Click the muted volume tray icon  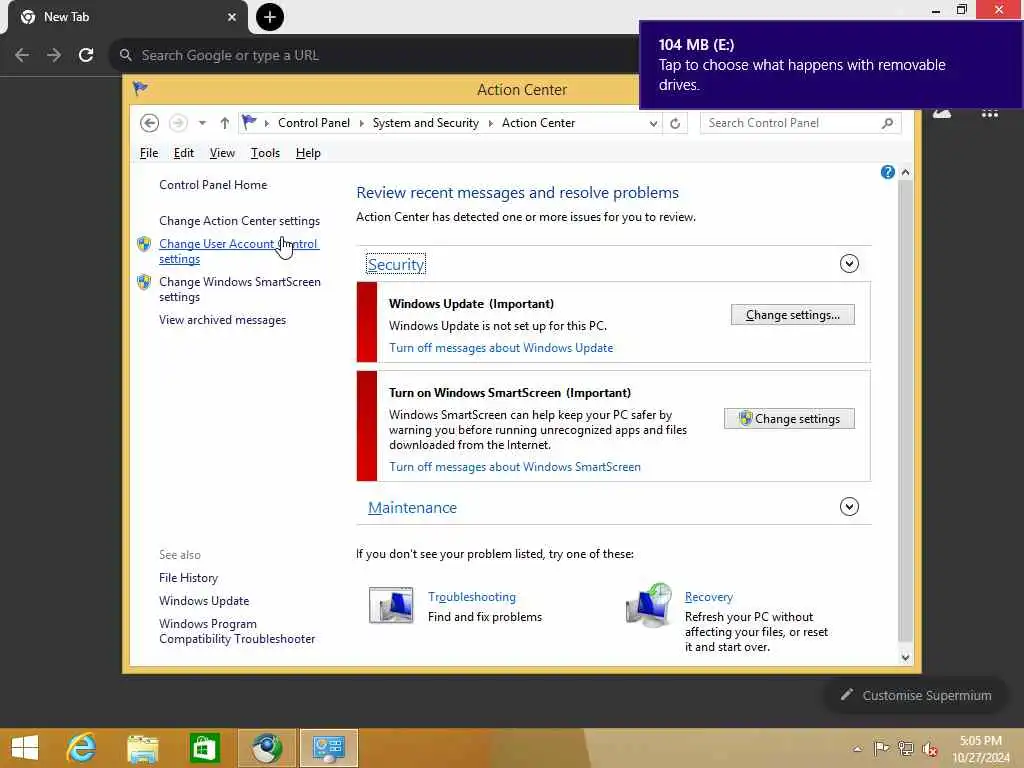click(929, 748)
